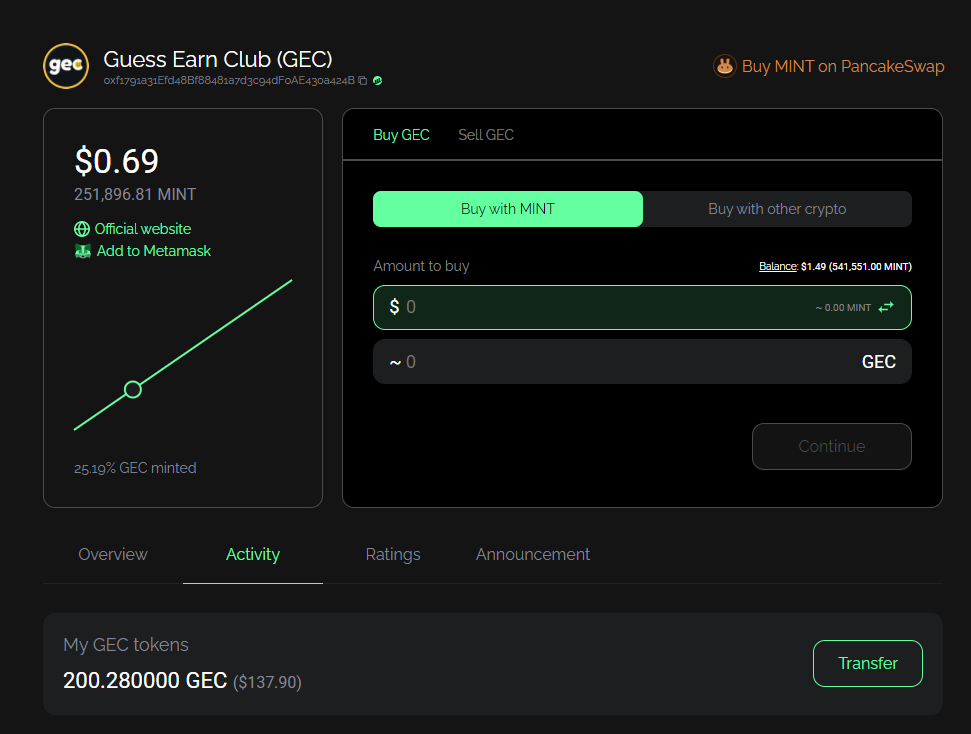Viewport: 971px width, 734px height.
Task: Click the 251,896.81 MINT value
Action: tap(135, 194)
